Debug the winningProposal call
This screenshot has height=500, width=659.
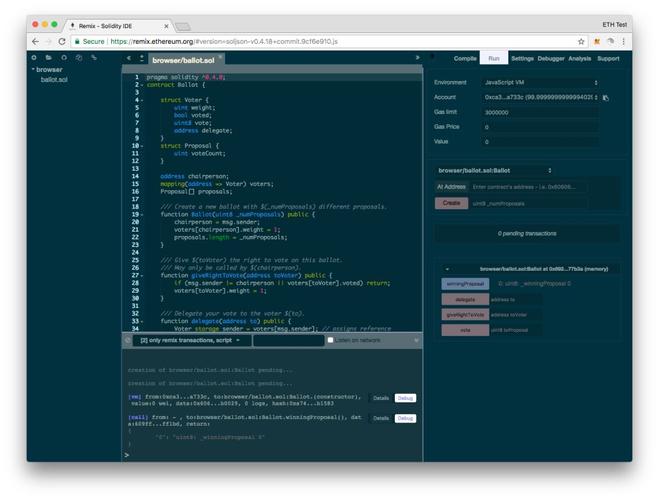(x=405, y=418)
